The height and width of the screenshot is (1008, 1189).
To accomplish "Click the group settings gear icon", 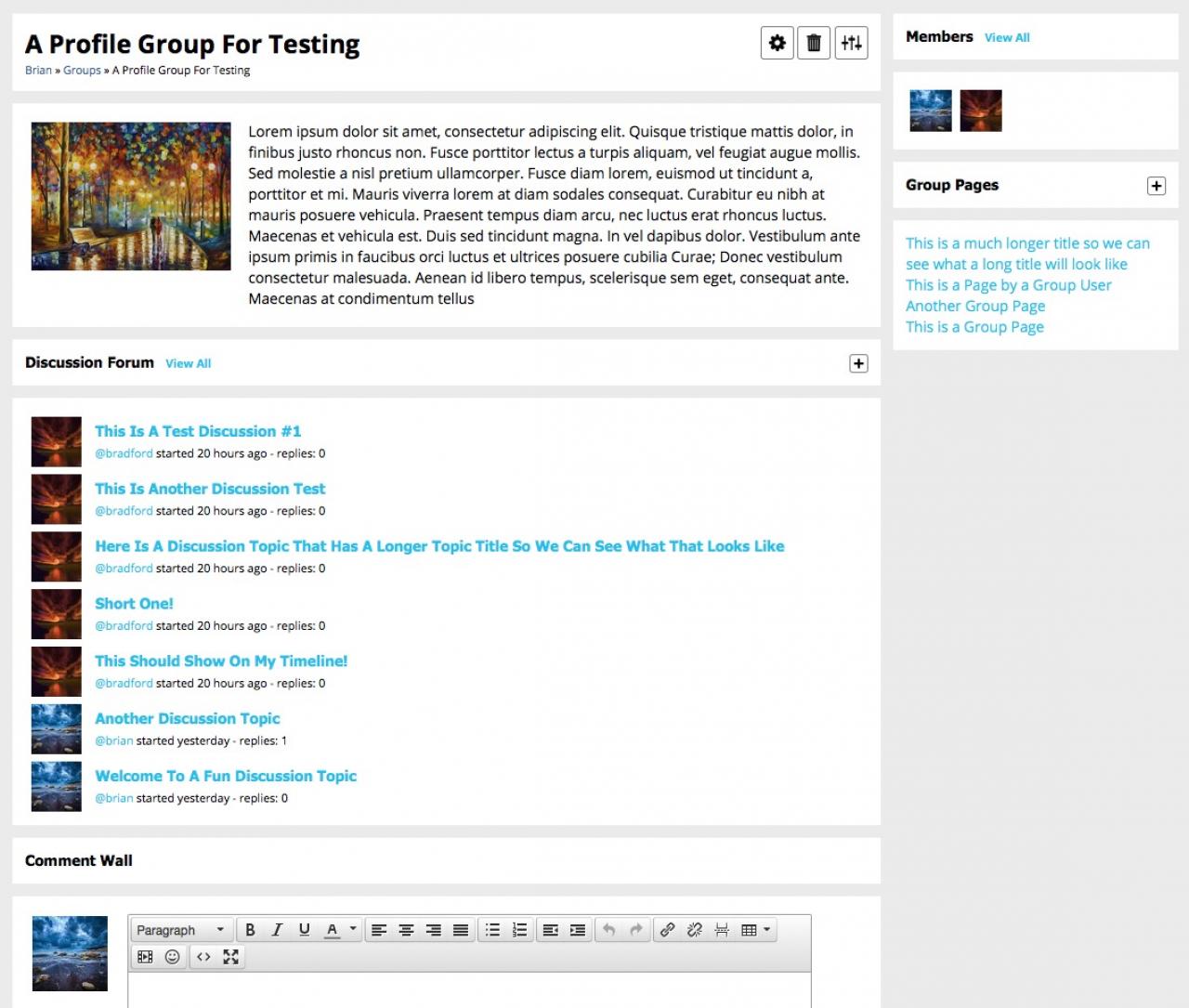I will (x=777, y=43).
